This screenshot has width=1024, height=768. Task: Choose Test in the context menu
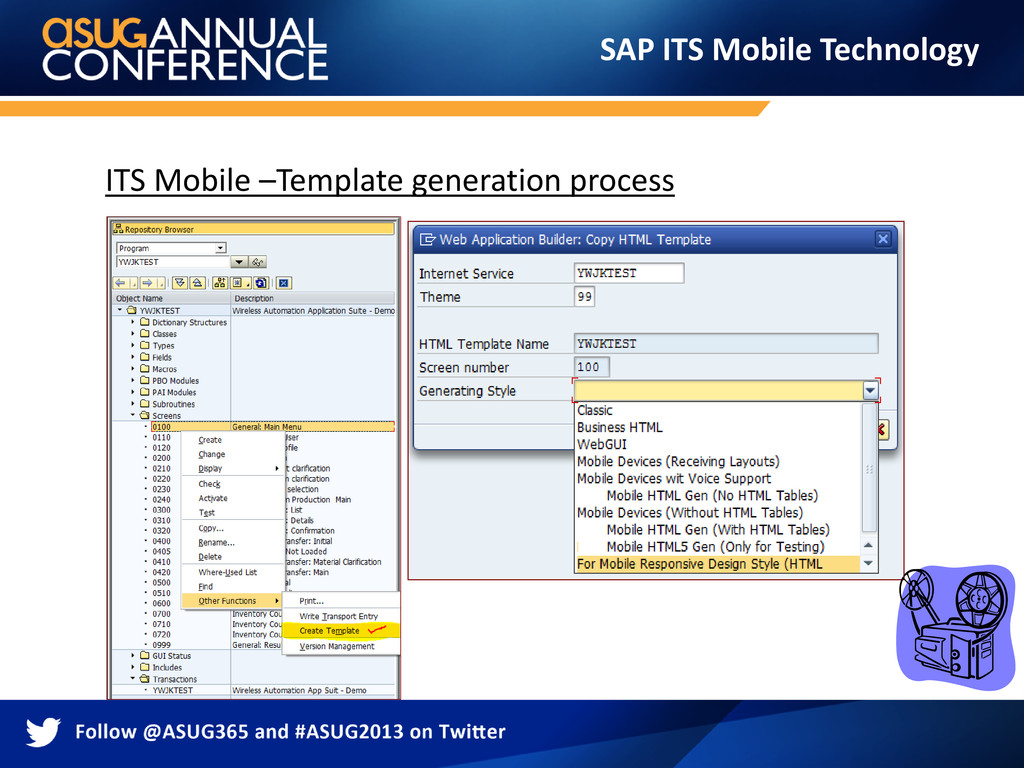point(232,513)
